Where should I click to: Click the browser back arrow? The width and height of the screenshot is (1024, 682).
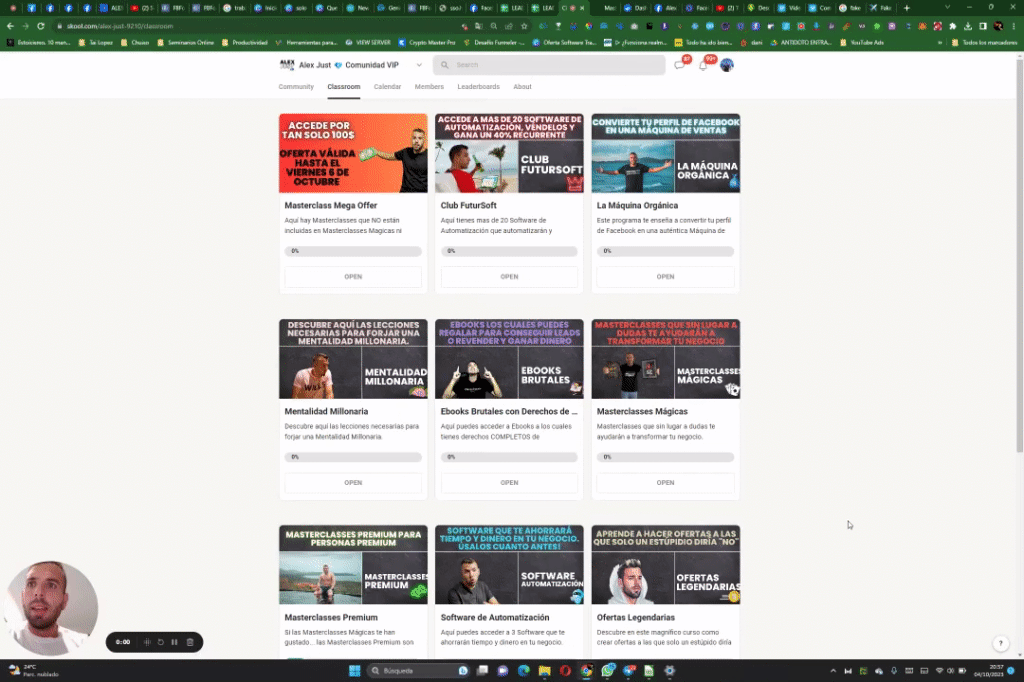point(10,26)
